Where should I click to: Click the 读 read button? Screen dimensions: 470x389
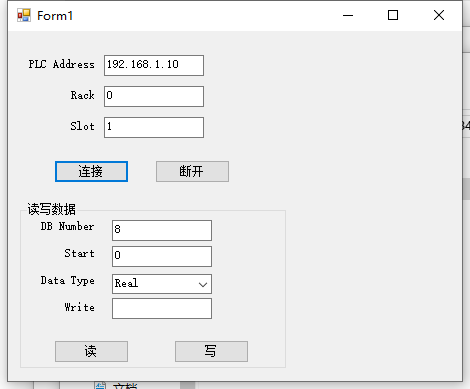(91, 351)
